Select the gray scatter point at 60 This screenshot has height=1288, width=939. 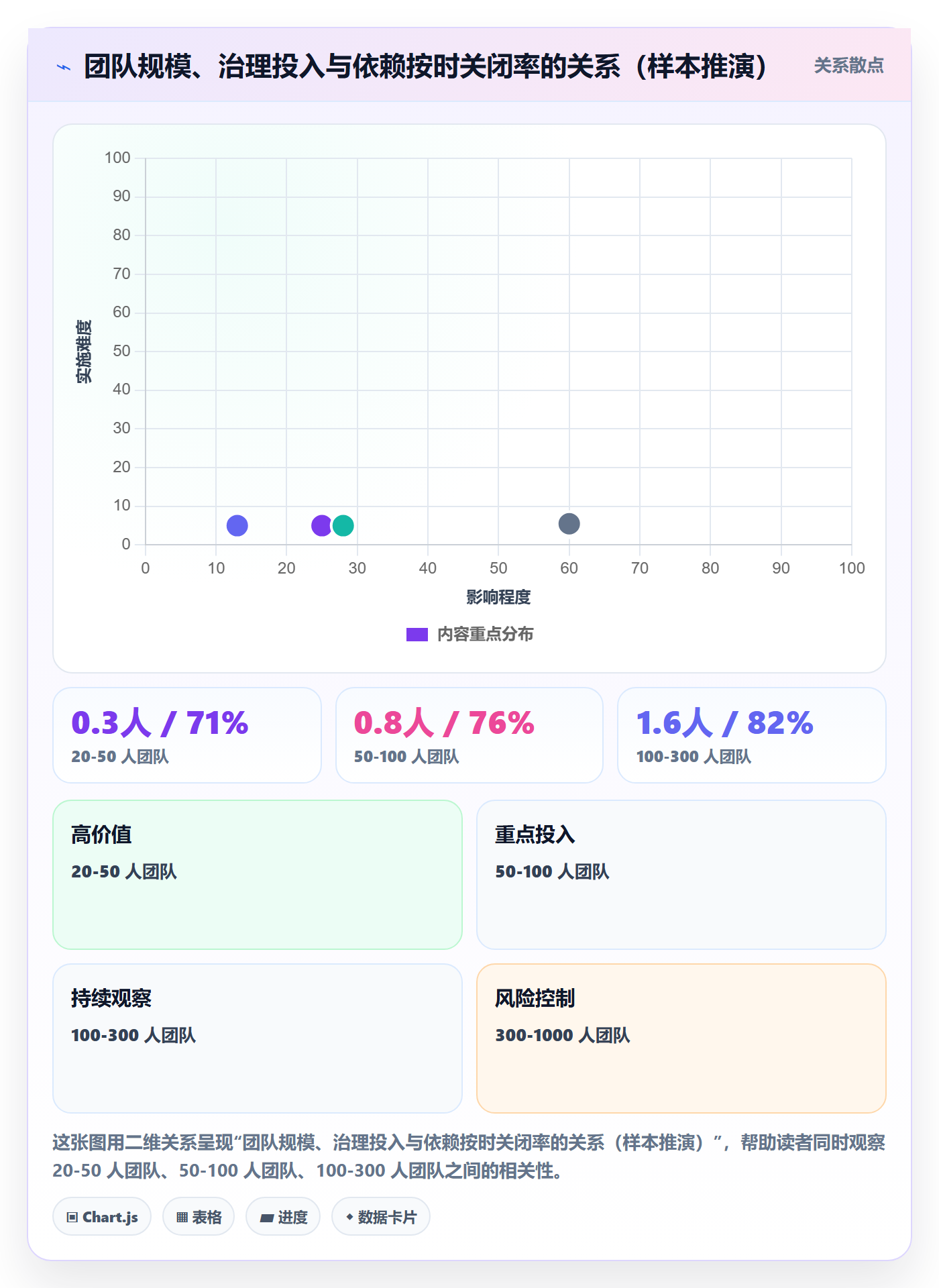[x=569, y=523]
